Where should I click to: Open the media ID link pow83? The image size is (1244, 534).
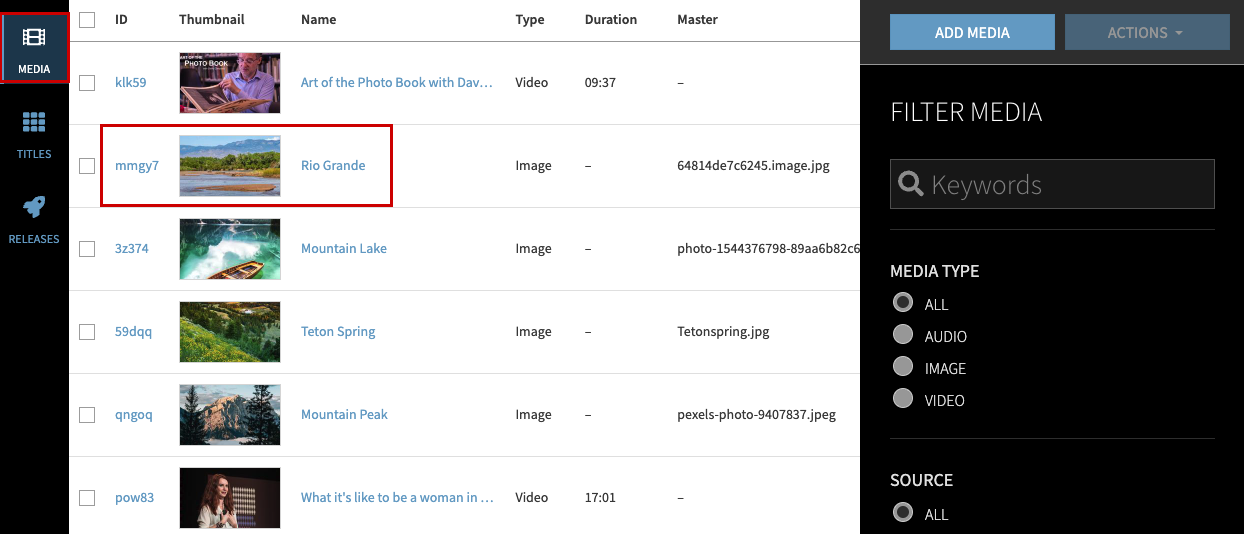coord(135,497)
